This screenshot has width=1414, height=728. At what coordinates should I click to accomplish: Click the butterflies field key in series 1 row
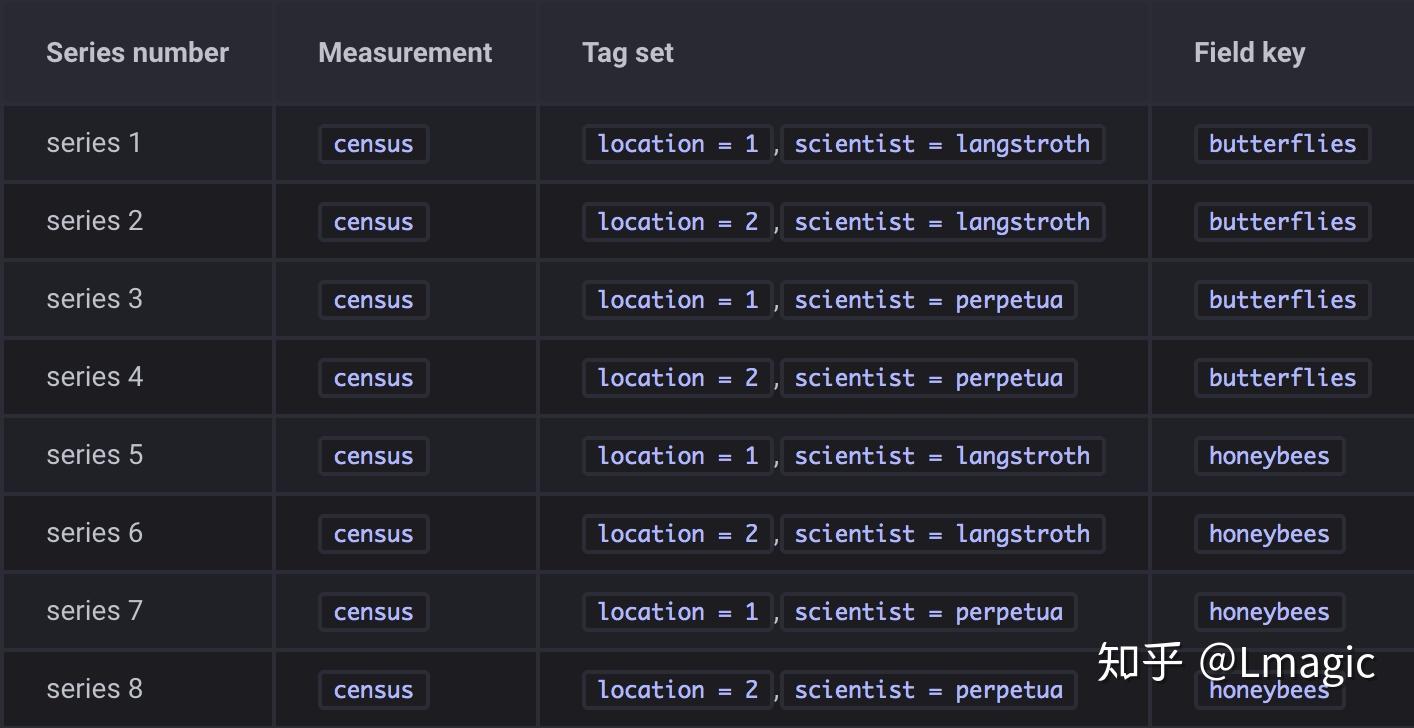tap(1282, 144)
